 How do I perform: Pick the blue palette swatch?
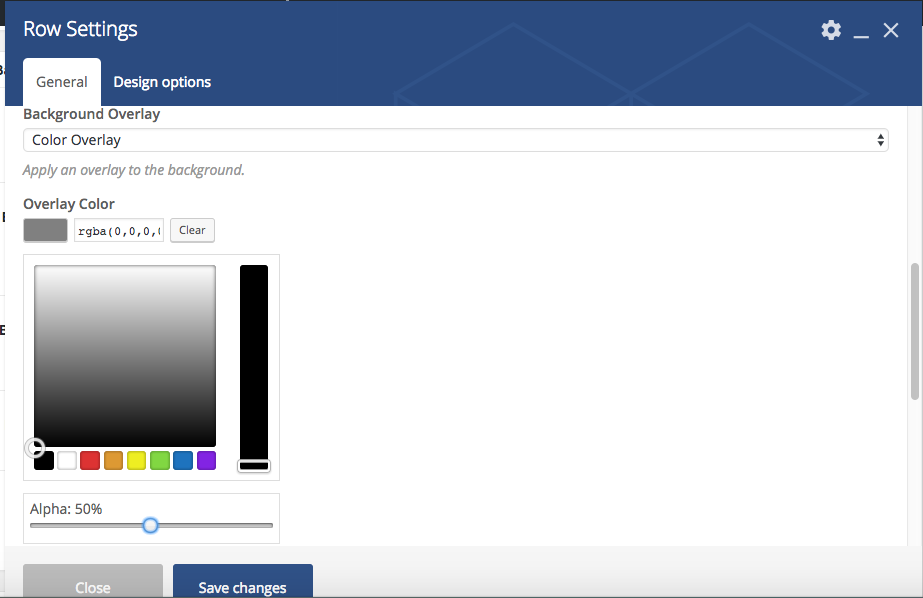(183, 461)
